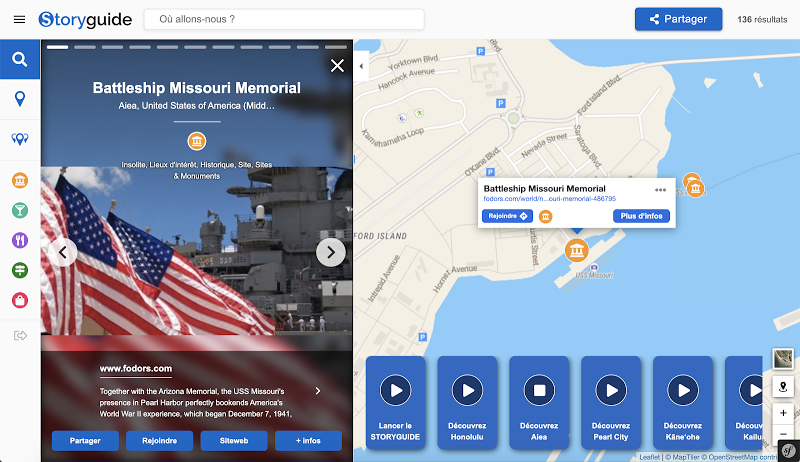This screenshot has height=462, width=800.
Task: Play 'Découvrez Pearl City' tile
Action: click(611, 391)
